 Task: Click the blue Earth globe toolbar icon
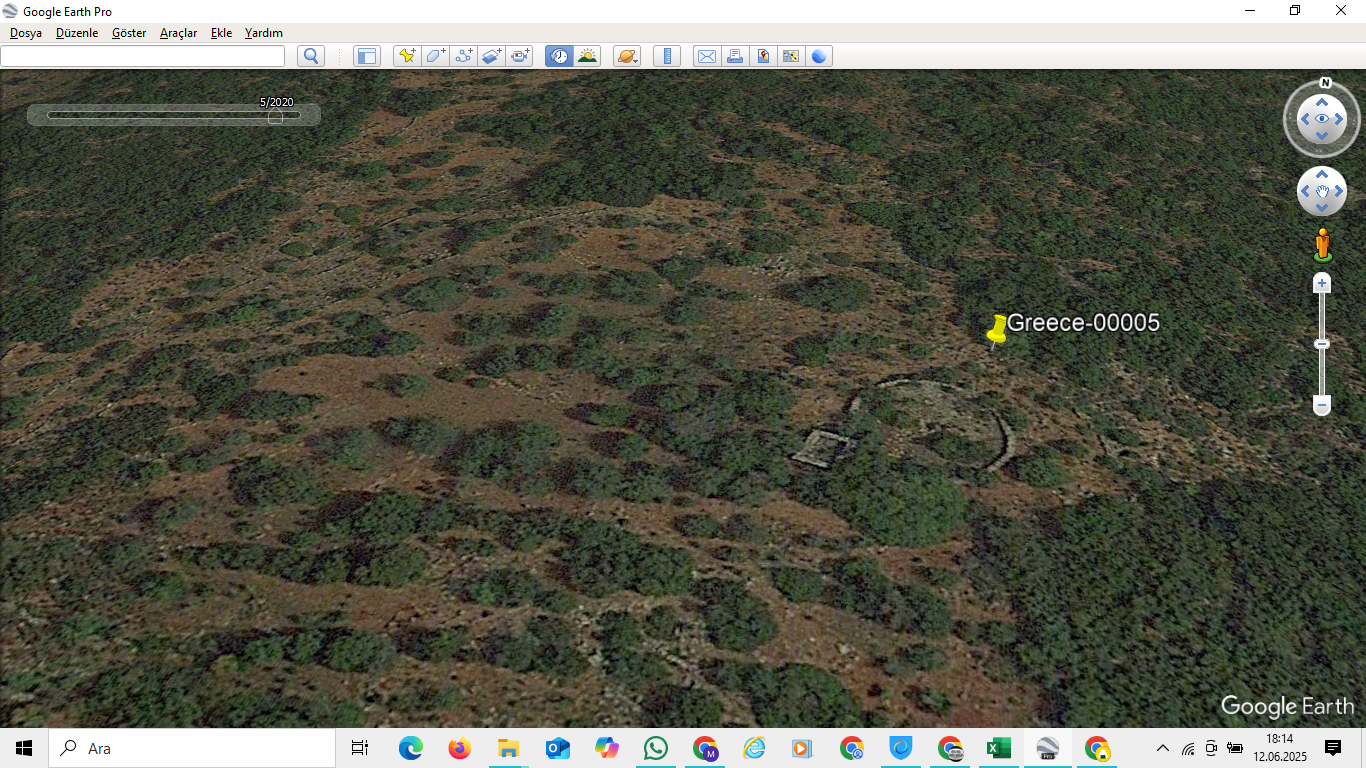point(819,56)
